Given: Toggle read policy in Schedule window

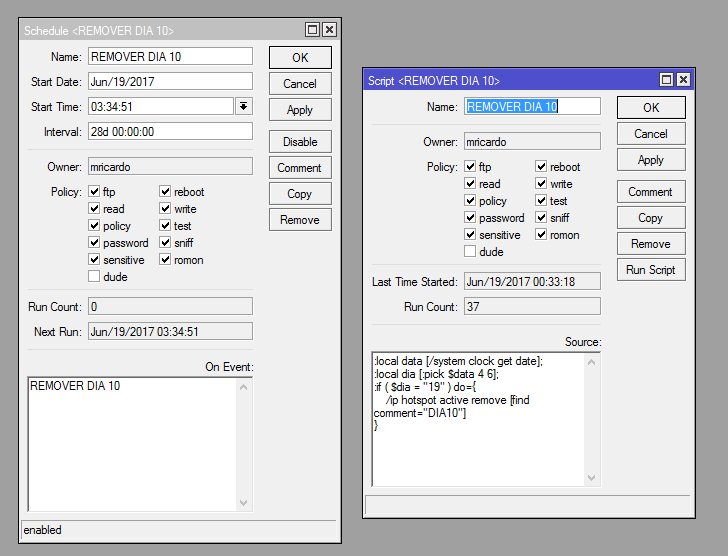Looking at the screenshot, I should click(x=94, y=208).
